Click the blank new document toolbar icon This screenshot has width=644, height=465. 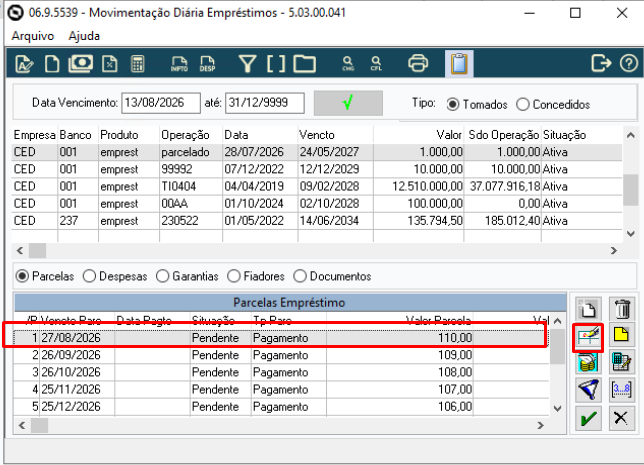coord(52,64)
